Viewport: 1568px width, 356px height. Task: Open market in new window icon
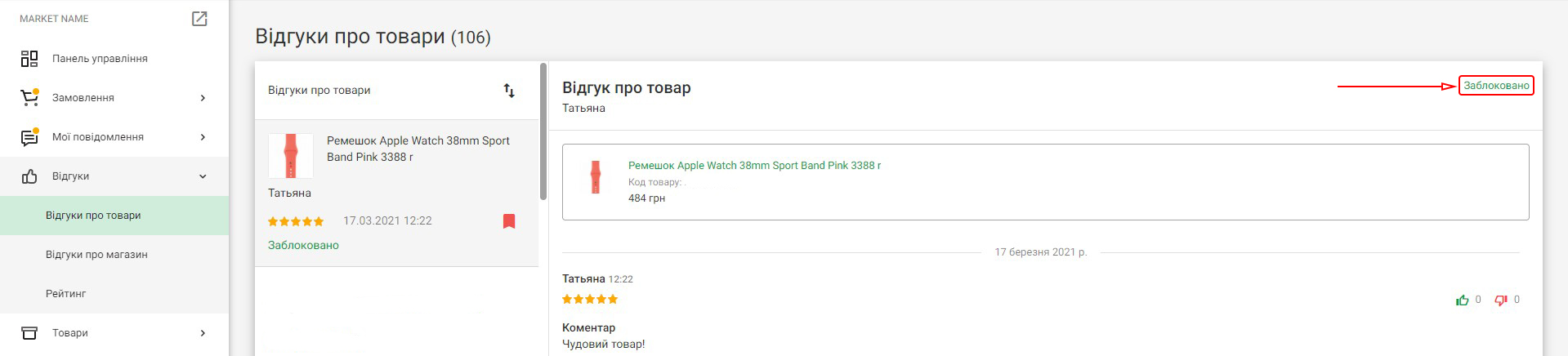point(199,19)
